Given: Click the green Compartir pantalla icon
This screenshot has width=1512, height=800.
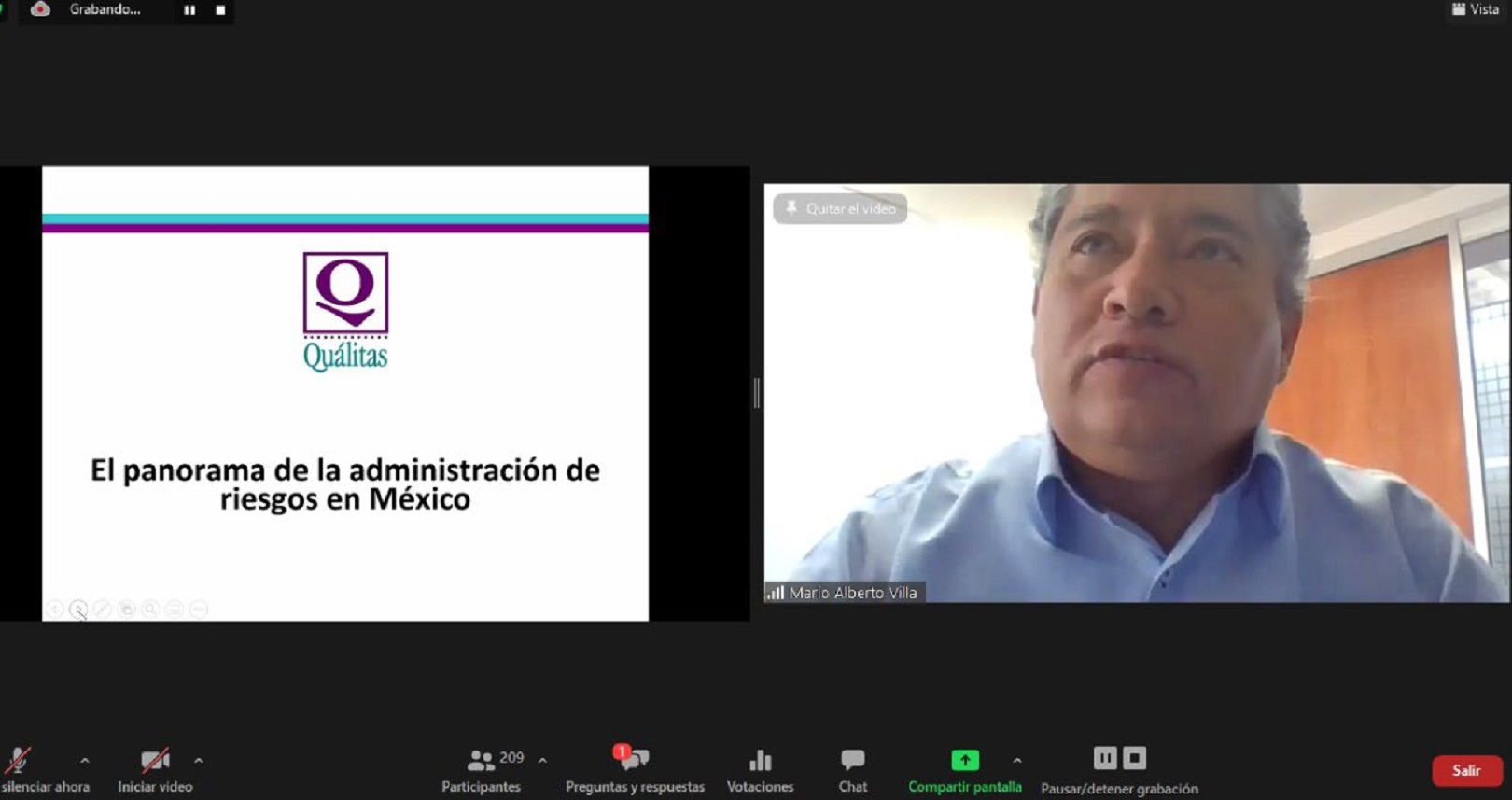Looking at the screenshot, I should 964,760.
